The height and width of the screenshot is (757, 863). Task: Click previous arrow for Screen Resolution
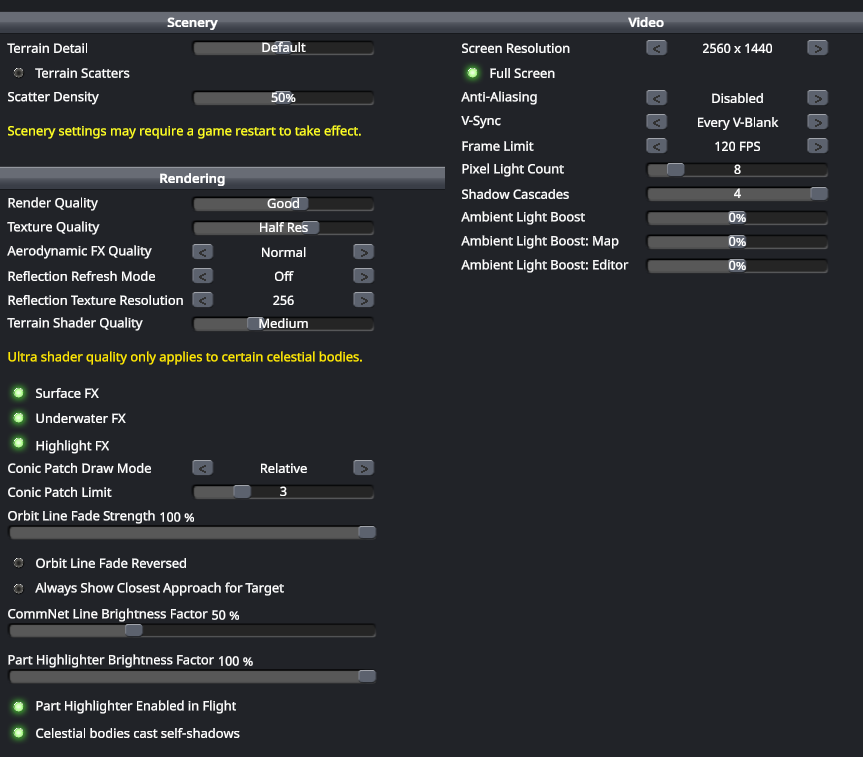point(656,48)
